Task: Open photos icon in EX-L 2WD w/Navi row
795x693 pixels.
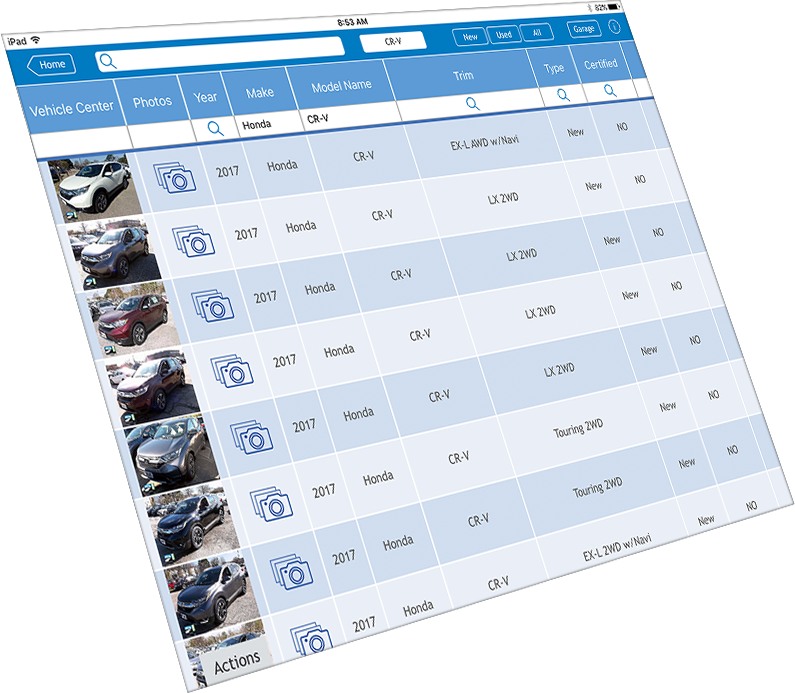Action: tap(311, 638)
